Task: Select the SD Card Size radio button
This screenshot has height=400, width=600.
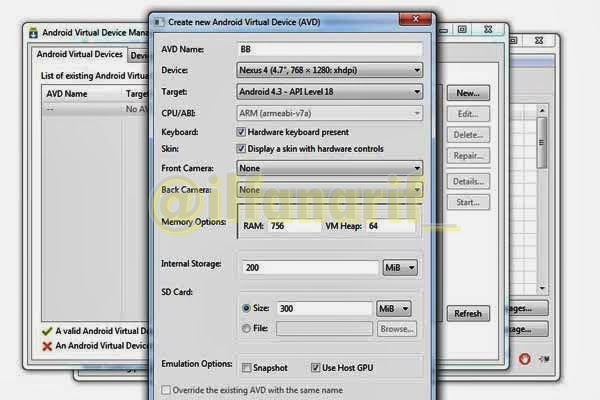Action: pos(246,309)
